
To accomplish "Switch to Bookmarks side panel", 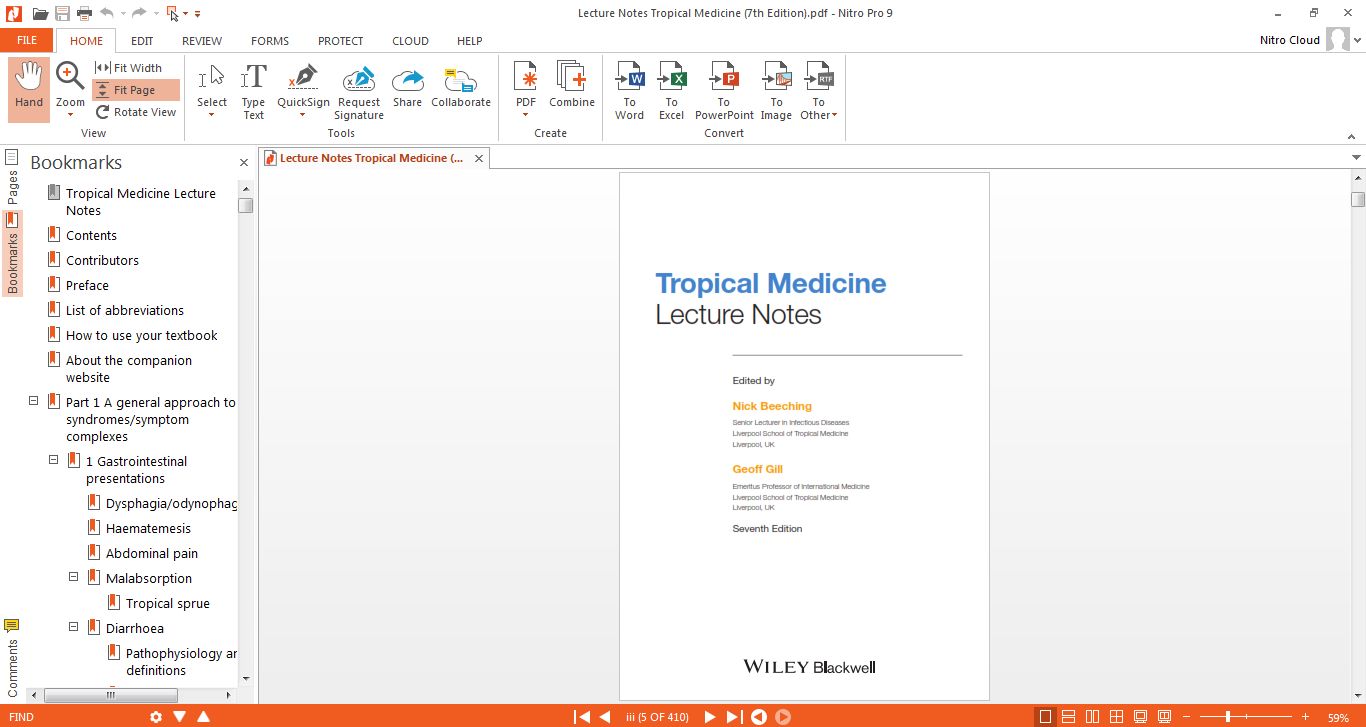I will point(12,253).
